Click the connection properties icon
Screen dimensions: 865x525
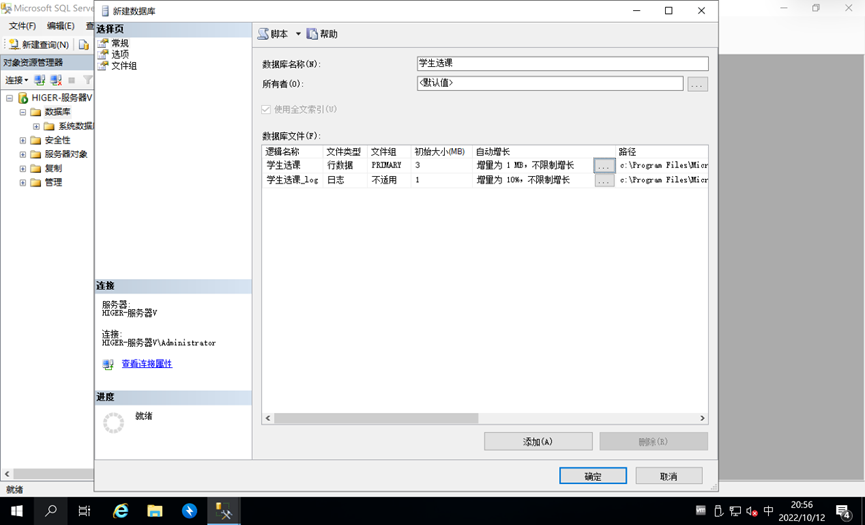[108, 364]
